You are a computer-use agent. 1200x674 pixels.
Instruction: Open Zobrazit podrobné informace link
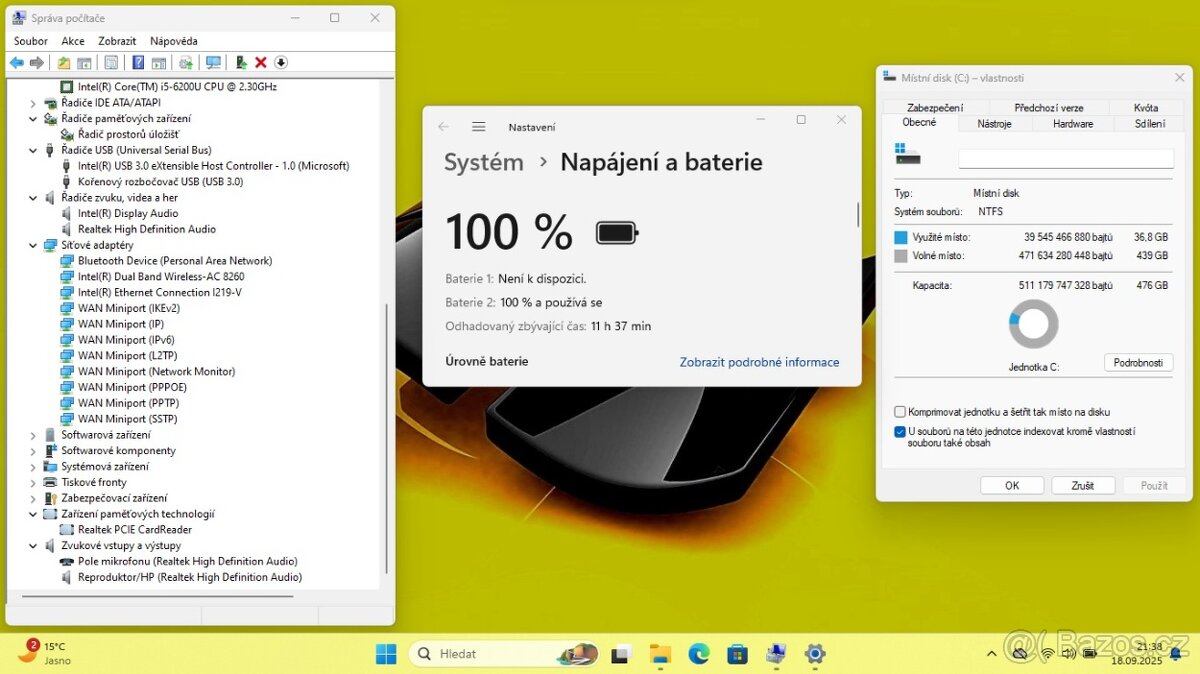(x=759, y=362)
